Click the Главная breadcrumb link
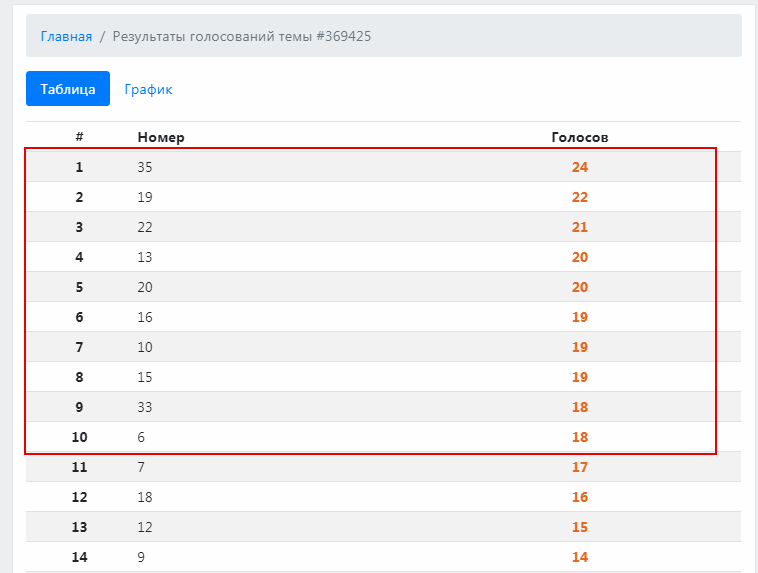This screenshot has width=758, height=573. [x=66, y=36]
